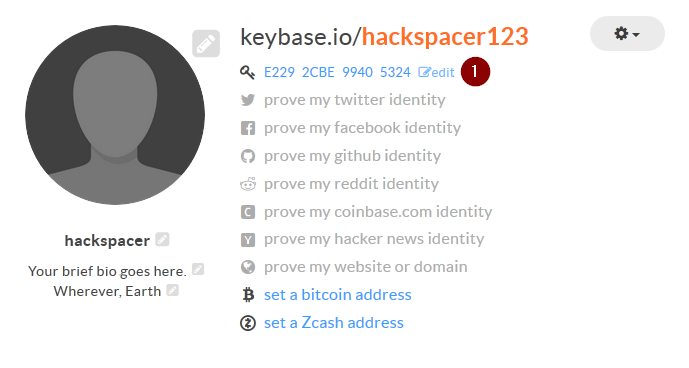
Task: Select prove my hacker news identity
Action: pos(374,239)
